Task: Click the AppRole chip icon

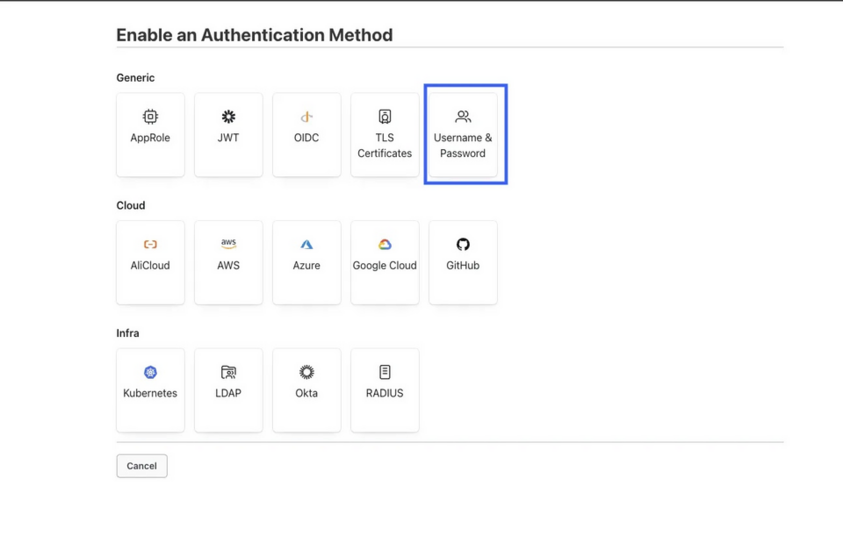Action: (x=150, y=117)
